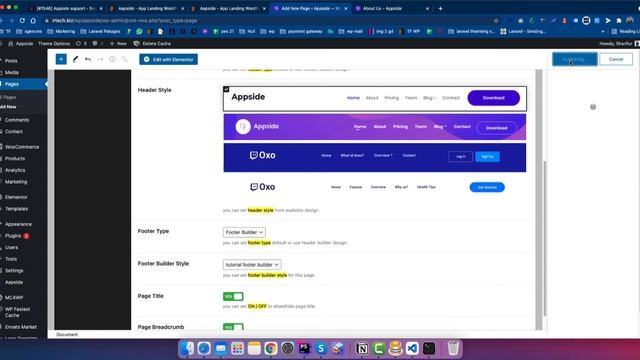Screen dimensions: 640x360
Task: Open Mail from the Dock
Action: tap(220, 349)
